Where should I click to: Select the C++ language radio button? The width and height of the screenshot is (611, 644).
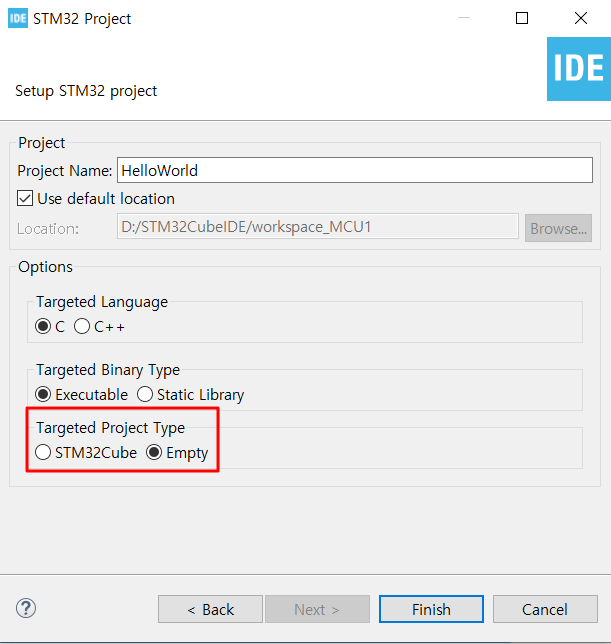(x=82, y=327)
